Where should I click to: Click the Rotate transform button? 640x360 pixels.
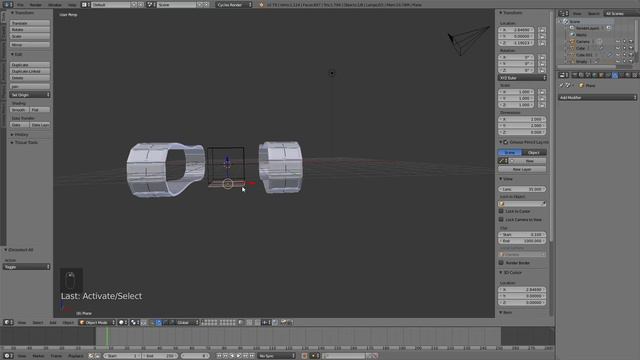tap(30, 30)
